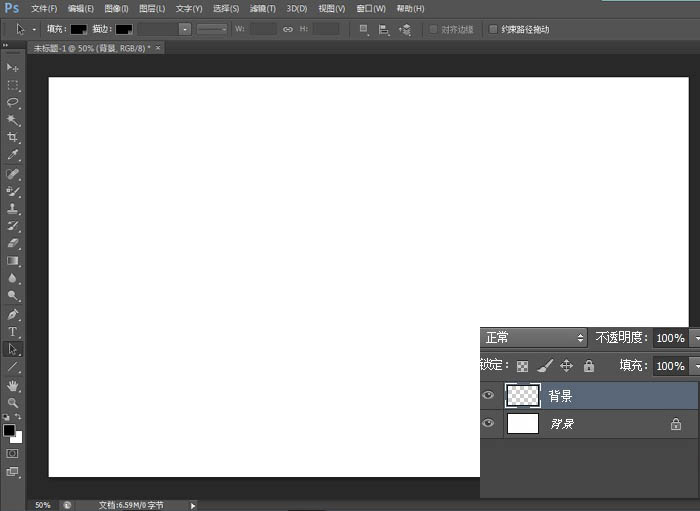Viewport: 700px width, 511px height.
Task: Toggle visibility of the locked 背景 layer
Action: point(488,424)
